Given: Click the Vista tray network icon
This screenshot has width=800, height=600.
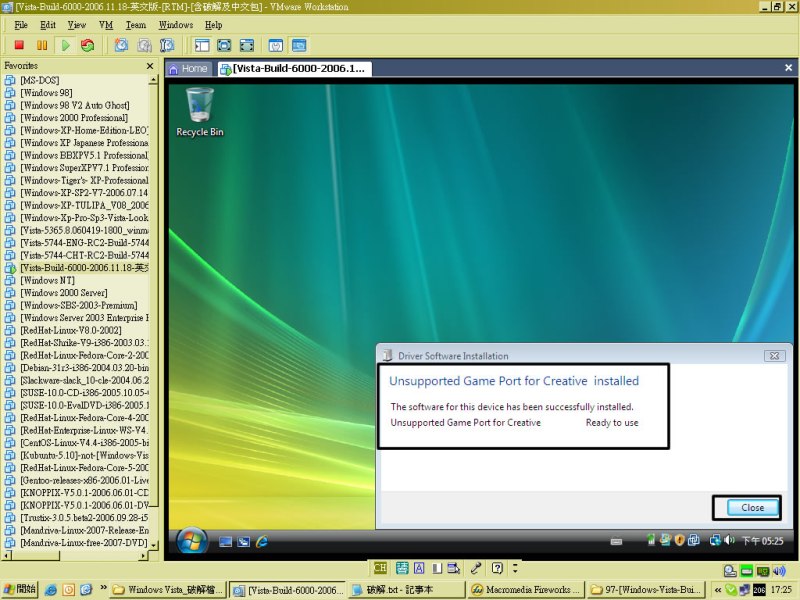Looking at the screenshot, I should pos(715,540).
